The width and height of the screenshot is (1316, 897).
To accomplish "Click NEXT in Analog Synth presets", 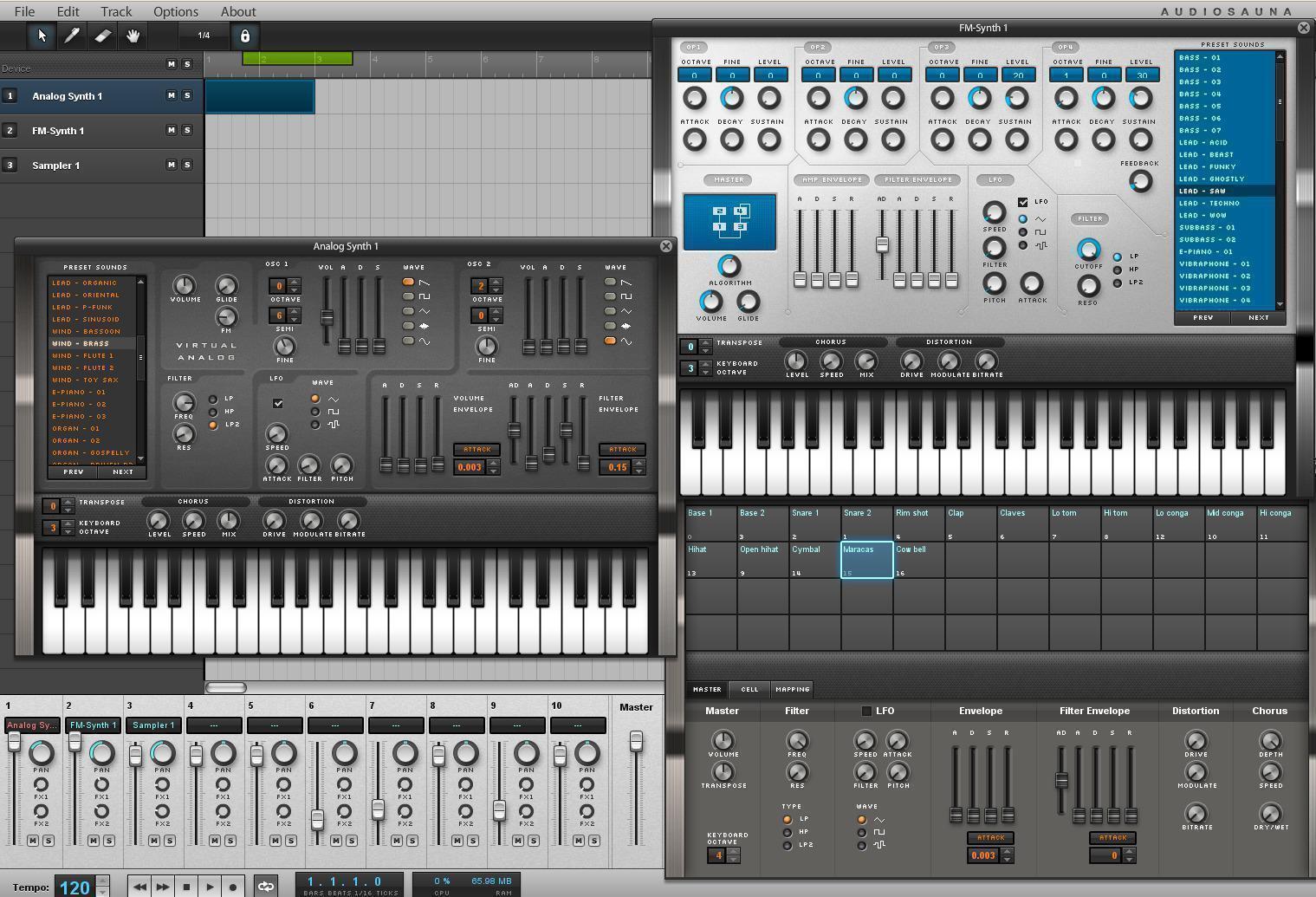I will pyautogui.click(x=123, y=471).
